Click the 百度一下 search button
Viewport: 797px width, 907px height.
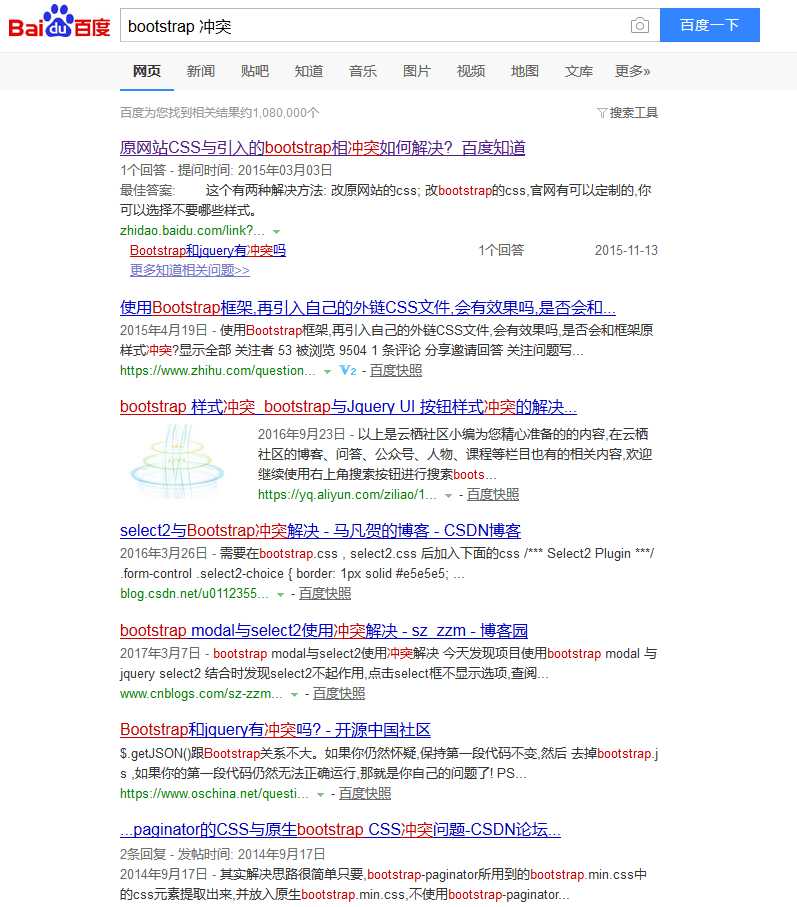710,25
